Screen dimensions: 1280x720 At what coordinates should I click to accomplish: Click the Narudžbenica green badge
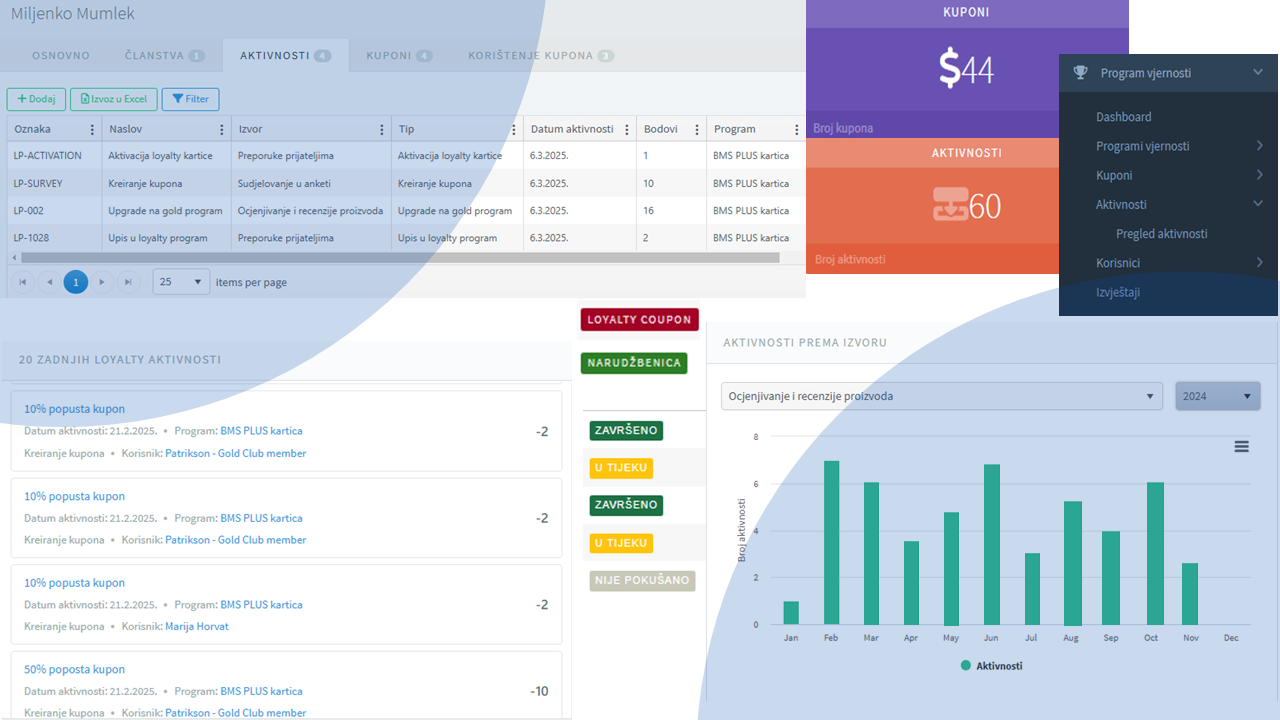click(634, 363)
